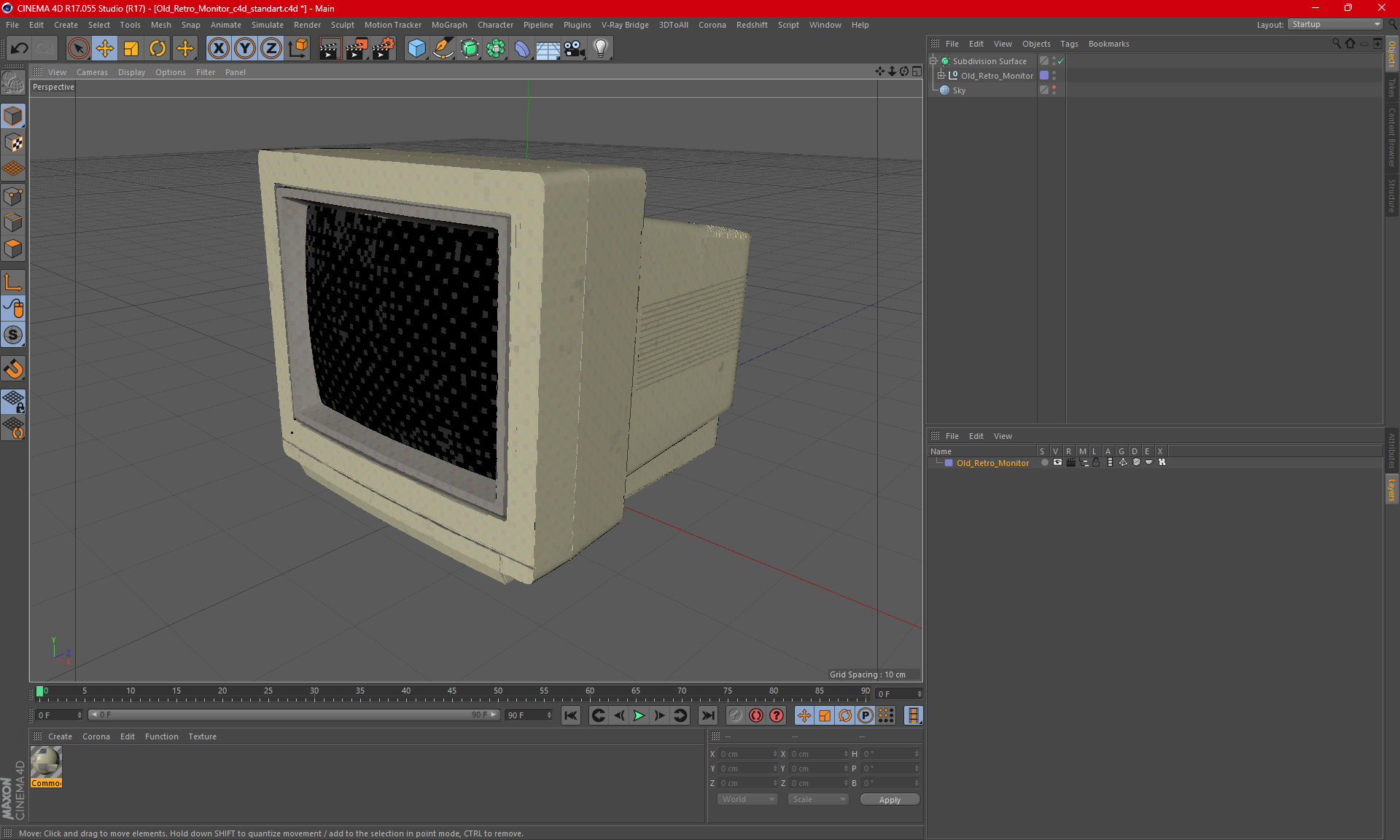Go to start of animation
This screenshot has height=840, width=1400.
(571, 715)
